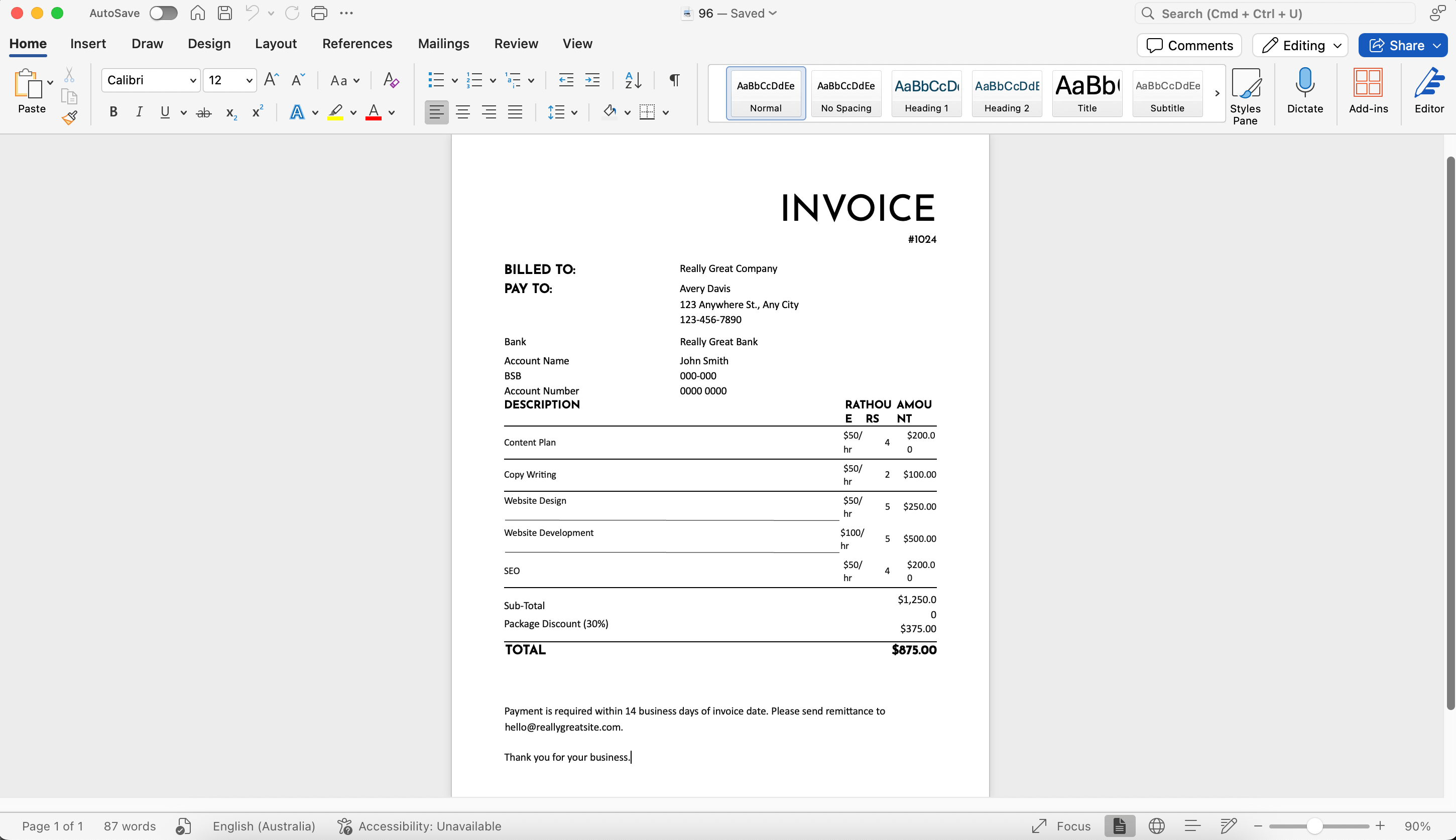Viewport: 1456px width, 840px height.
Task: Open the font size 12 dropdown
Action: (x=249, y=80)
